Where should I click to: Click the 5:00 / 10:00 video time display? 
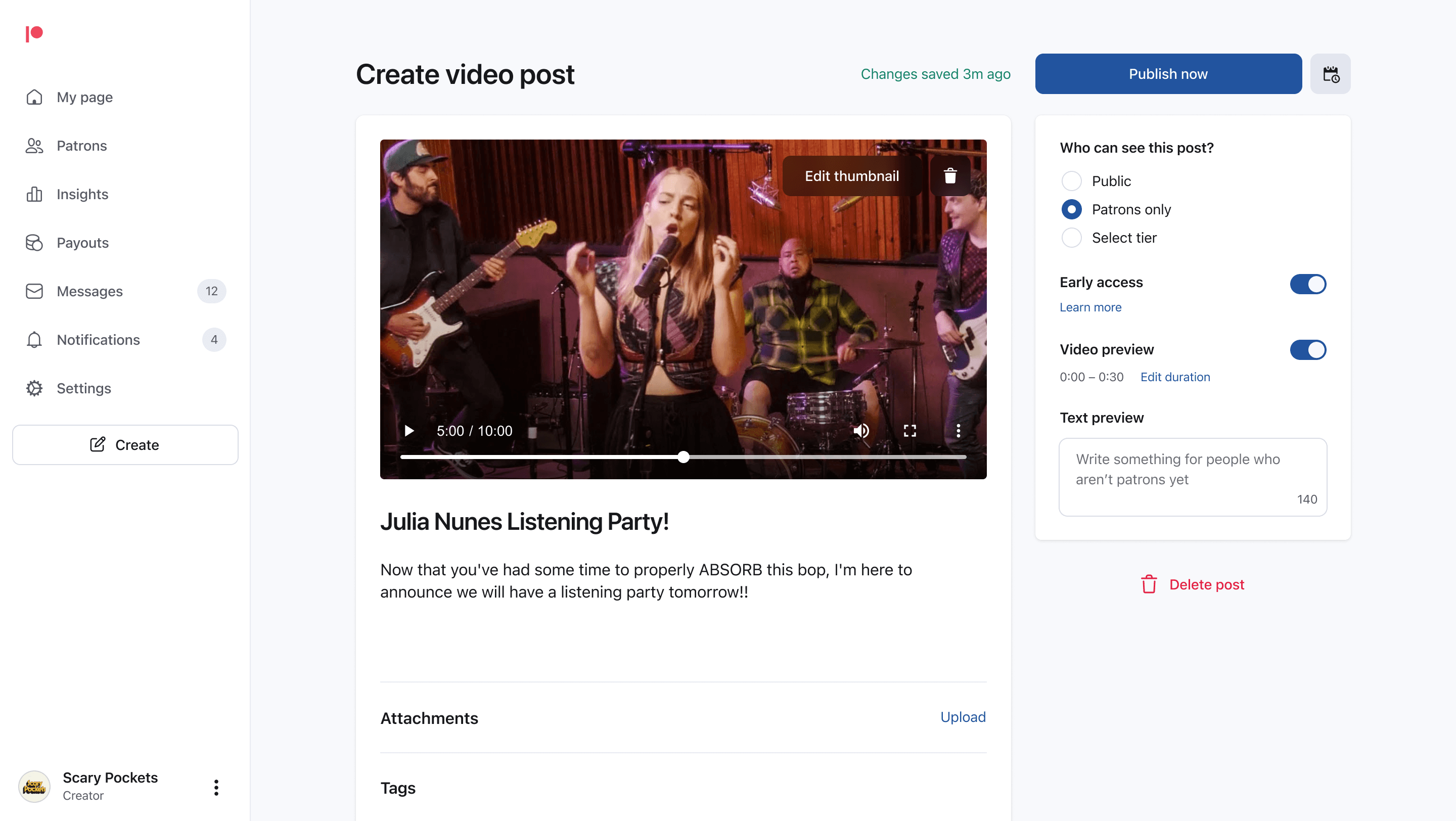474,431
